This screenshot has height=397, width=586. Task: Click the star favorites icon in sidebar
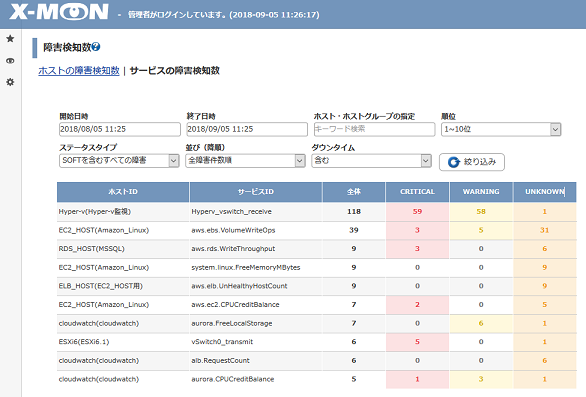(10, 39)
